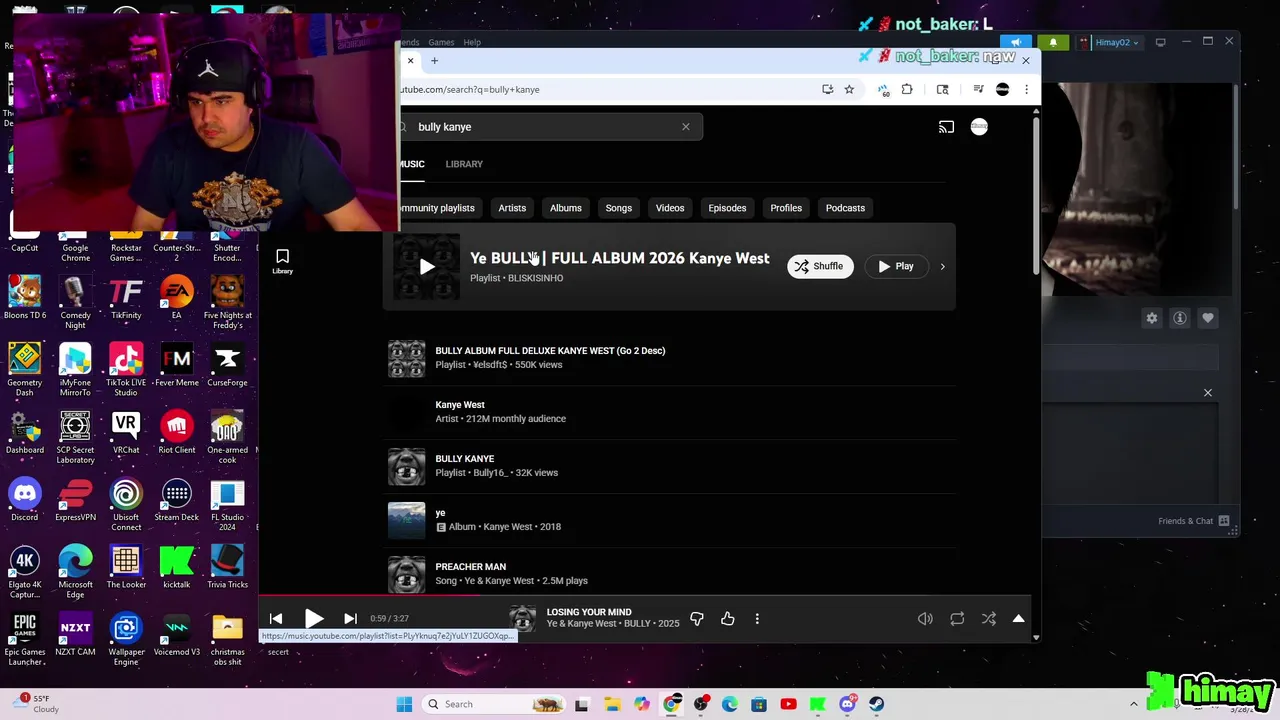Open the Help menu in Steam
This screenshot has height=720, width=1280.
472,42
